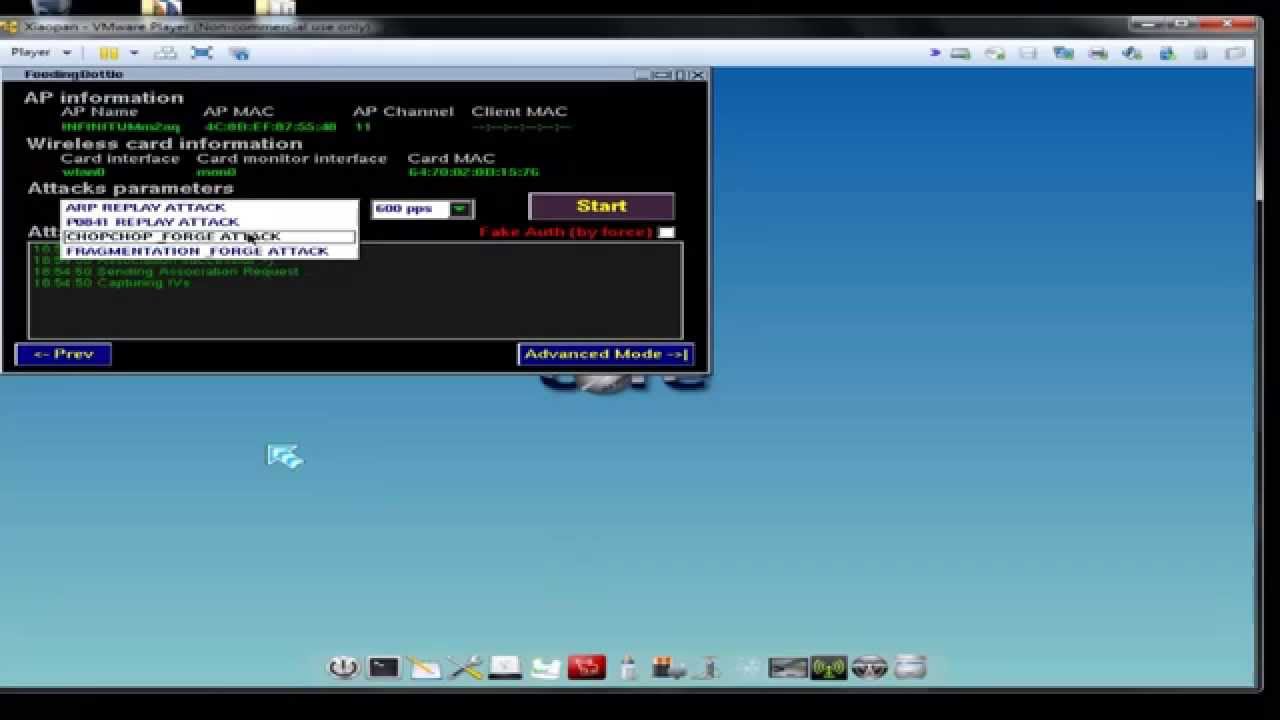1280x720 pixels.
Task: Click the VMware yellow pause icon
Action: 109,52
